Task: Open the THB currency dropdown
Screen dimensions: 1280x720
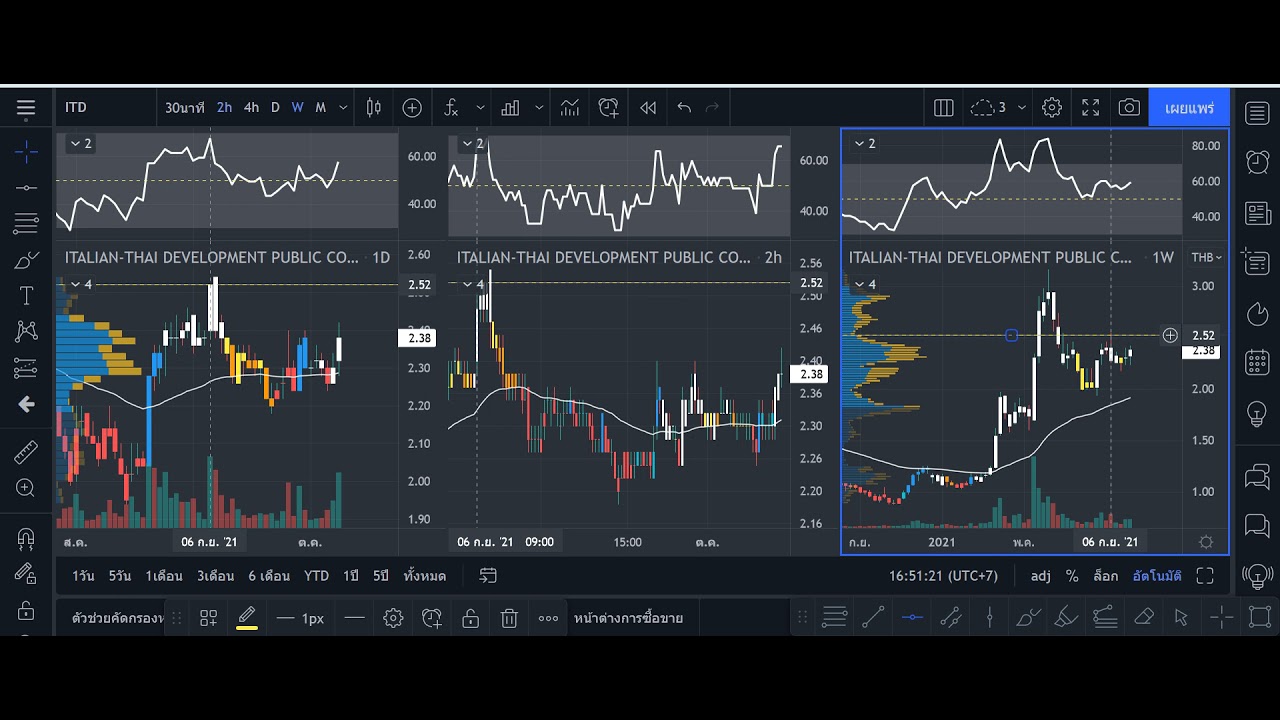Action: [x=1207, y=258]
